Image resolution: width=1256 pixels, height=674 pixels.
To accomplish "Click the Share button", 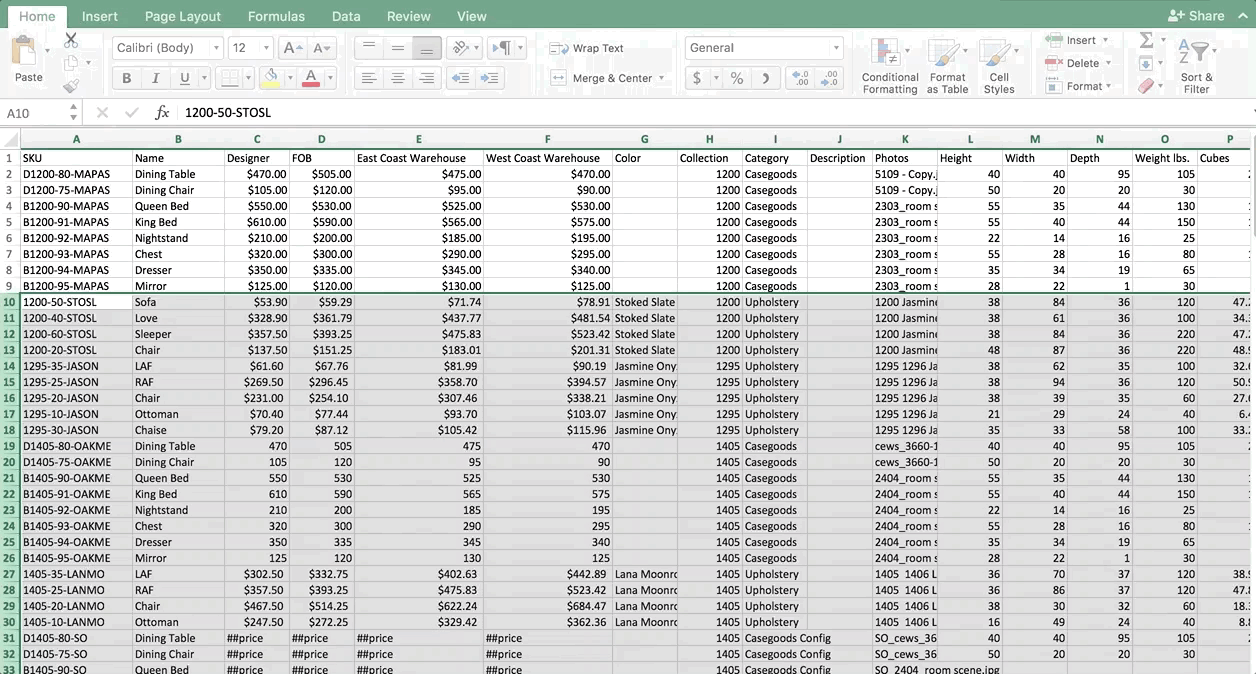I will [1196, 15].
